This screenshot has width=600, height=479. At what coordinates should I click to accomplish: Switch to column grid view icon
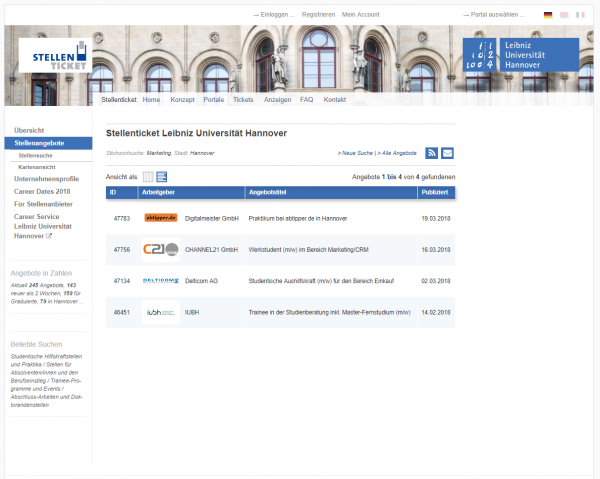point(148,177)
